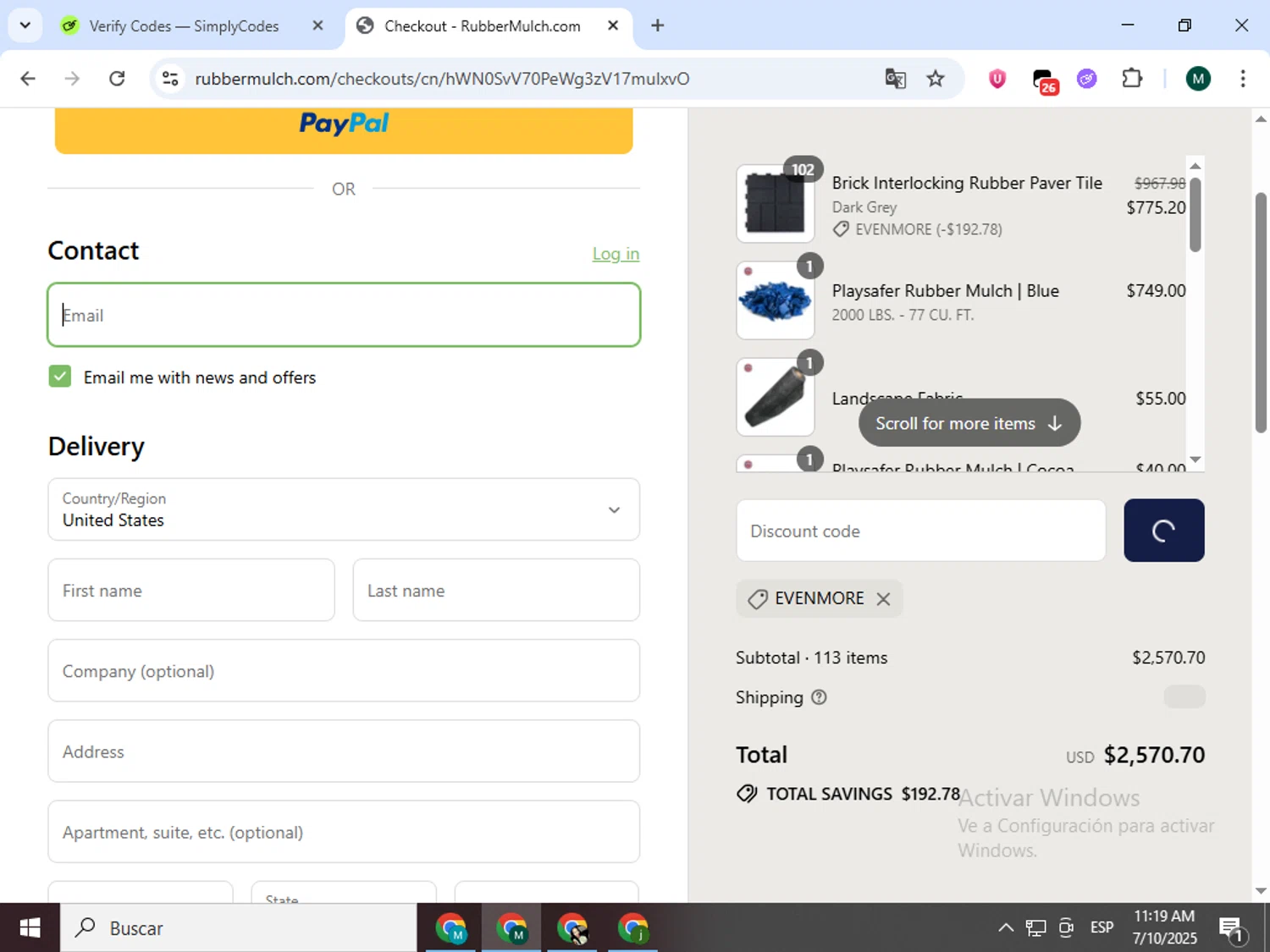The height and width of the screenshot is (952, 1270).
Task: Open the purple round extension icon
Action: (x=1086, y=79)
